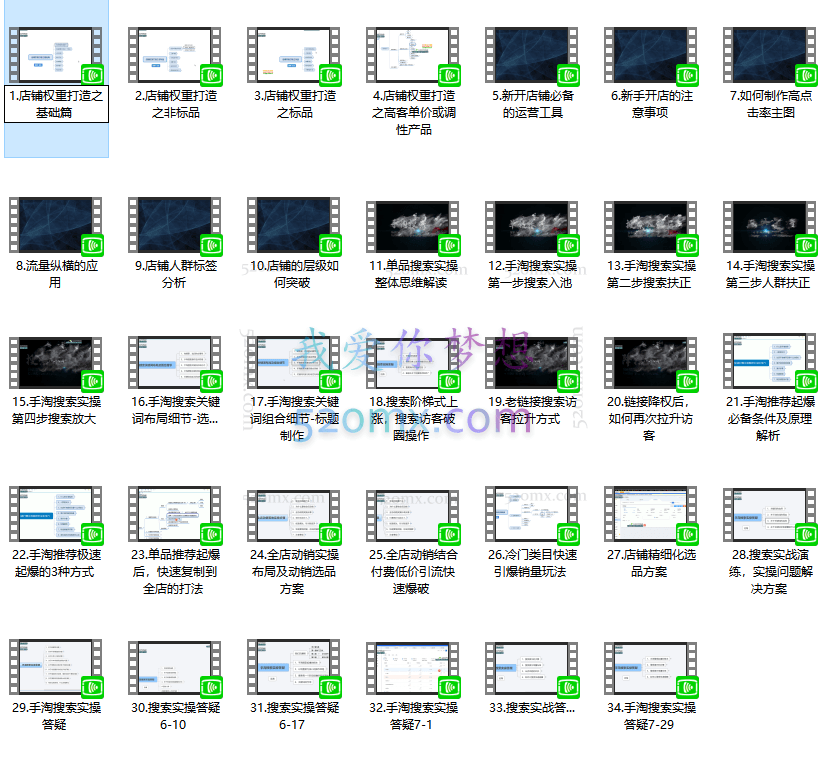The width and height of the screenshot is (829, 760).
Task: Choose the 8.流量纵横的应用 video file icon
Action: pyautogui.click(x=55, y=225)
